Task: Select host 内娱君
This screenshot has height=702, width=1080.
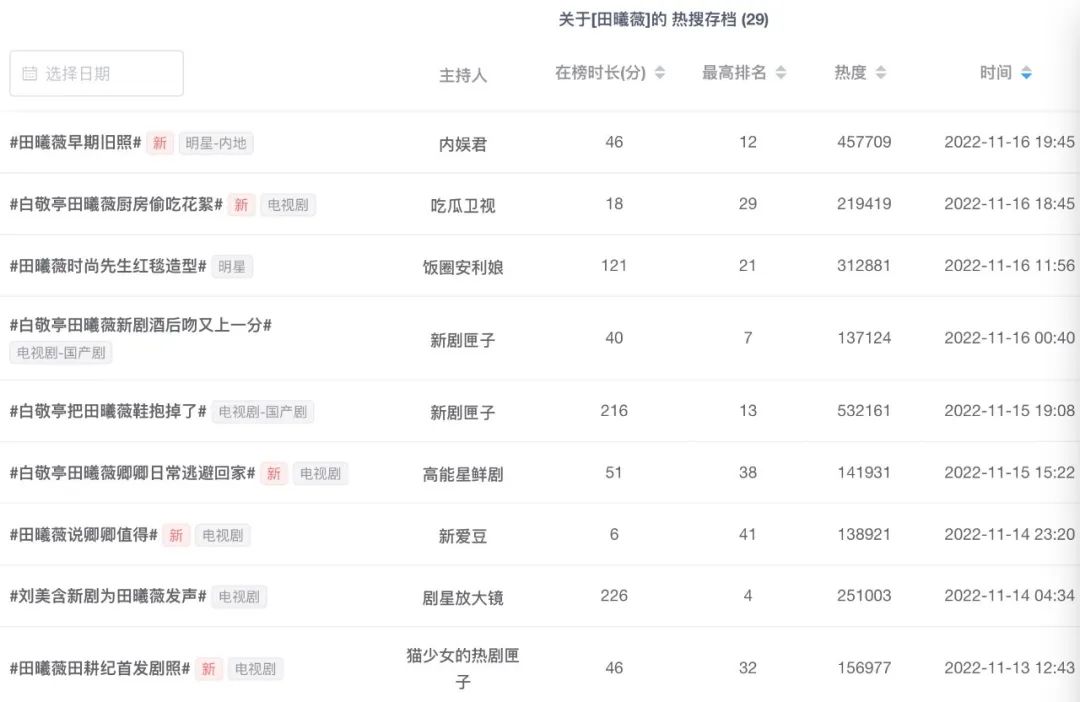Action: [463, 144]
